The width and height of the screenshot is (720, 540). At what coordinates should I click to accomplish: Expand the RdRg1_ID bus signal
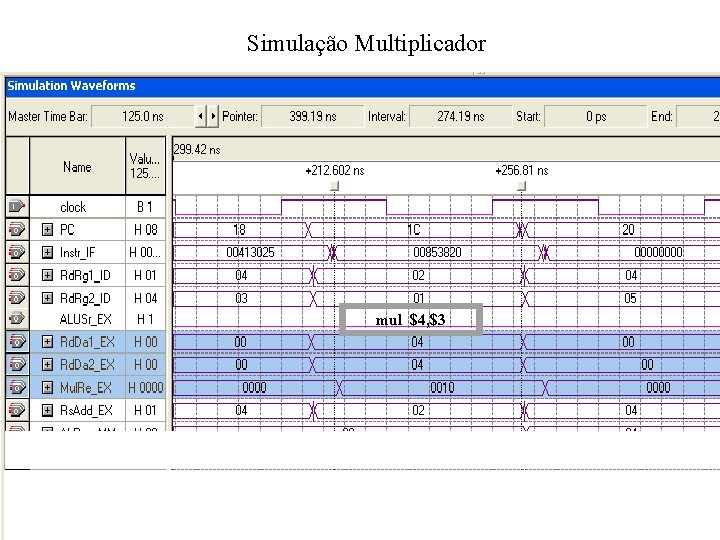pos(47,275)
